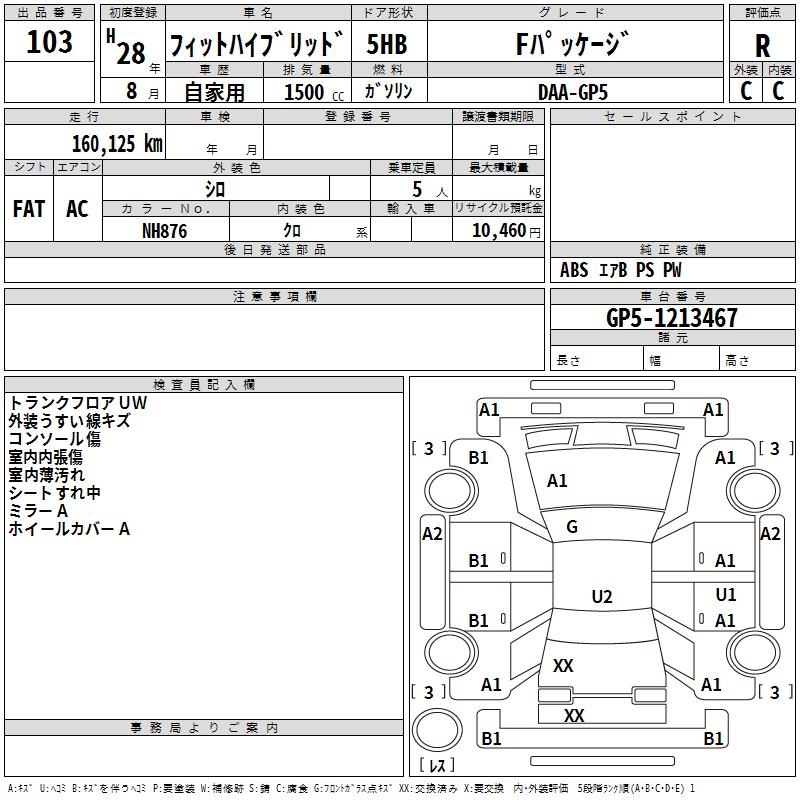
Task: Click the U1 dent marking
Action: [726, 594]
